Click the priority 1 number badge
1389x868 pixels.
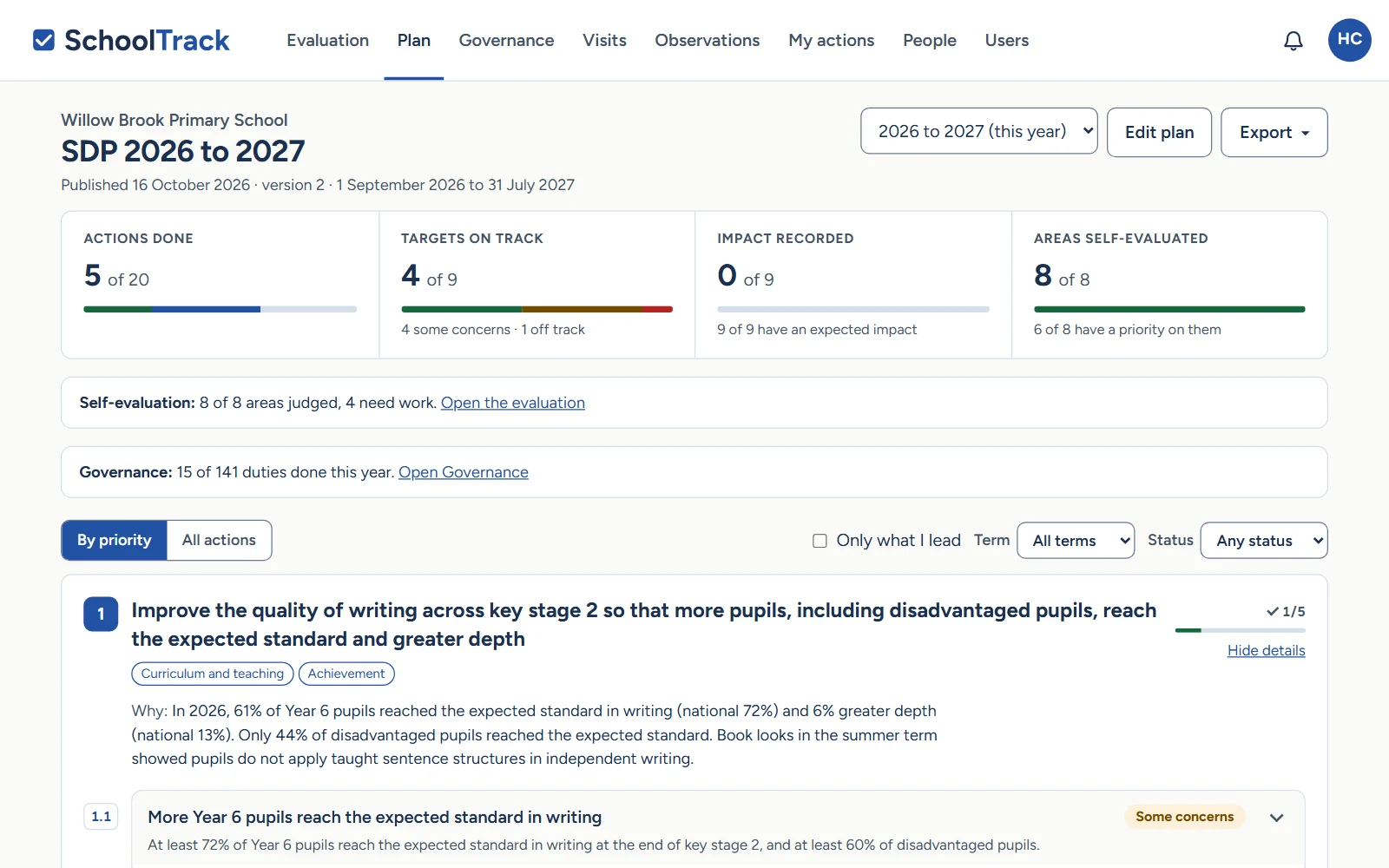pos(101,614)
